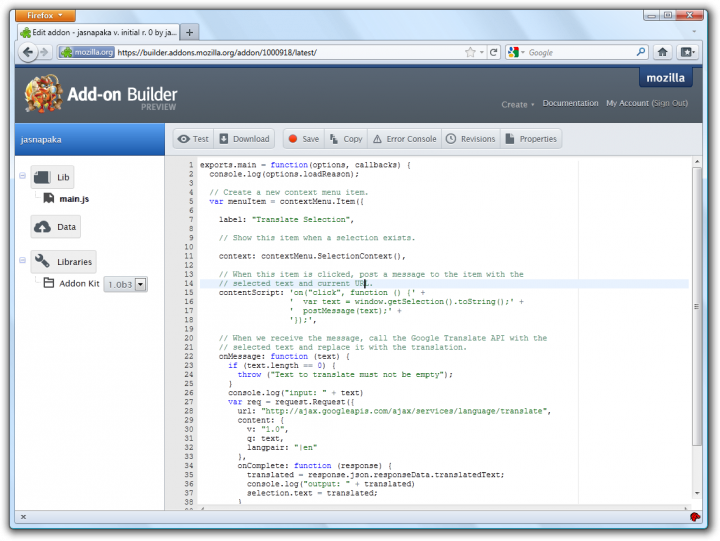Select the main.js file in the tree
Screen dimensions: 720x541
[75, 200]
